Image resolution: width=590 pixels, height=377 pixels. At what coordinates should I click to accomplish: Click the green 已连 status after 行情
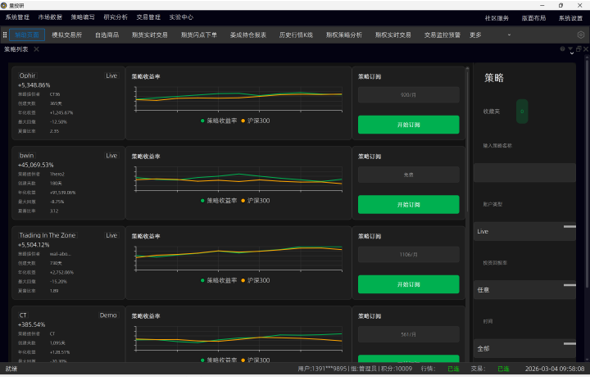[x=453, y=369]
